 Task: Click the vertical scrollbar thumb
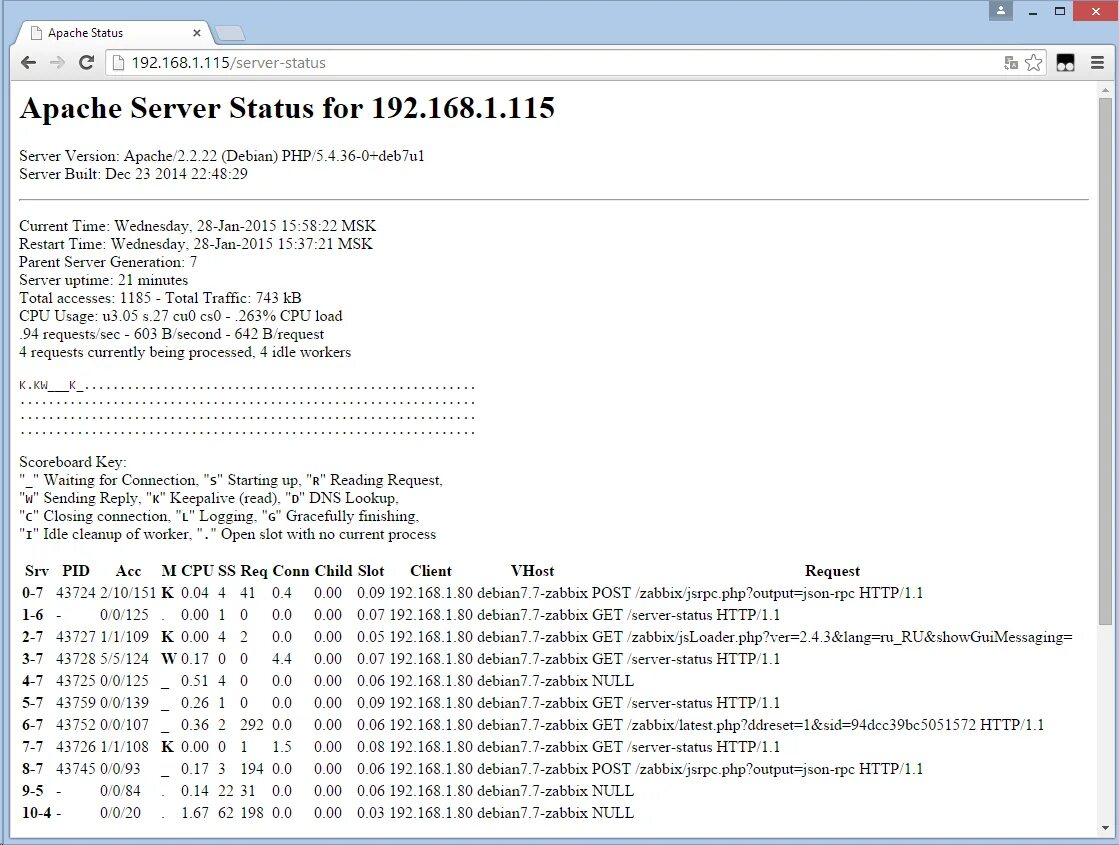point(1105,360)
